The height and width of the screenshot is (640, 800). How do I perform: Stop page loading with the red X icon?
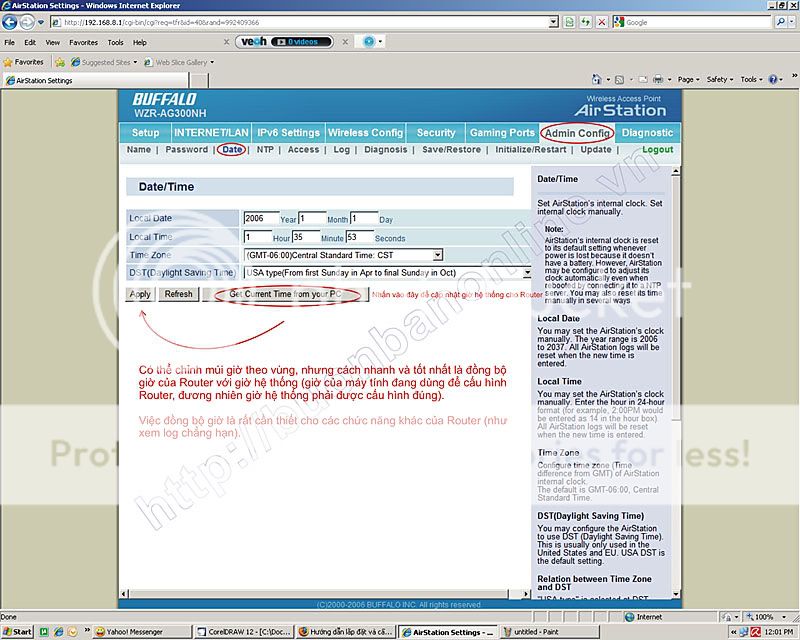[x=602, y=22]
